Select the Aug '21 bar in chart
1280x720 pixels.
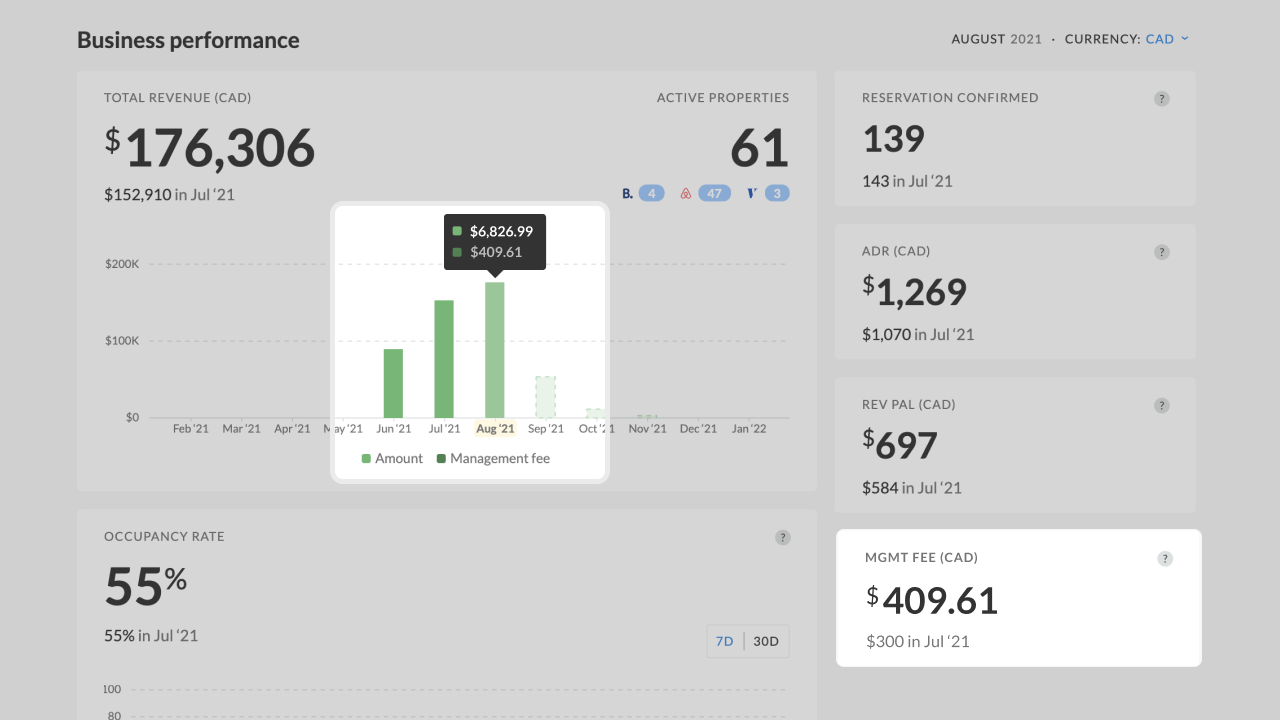[494, 349]
